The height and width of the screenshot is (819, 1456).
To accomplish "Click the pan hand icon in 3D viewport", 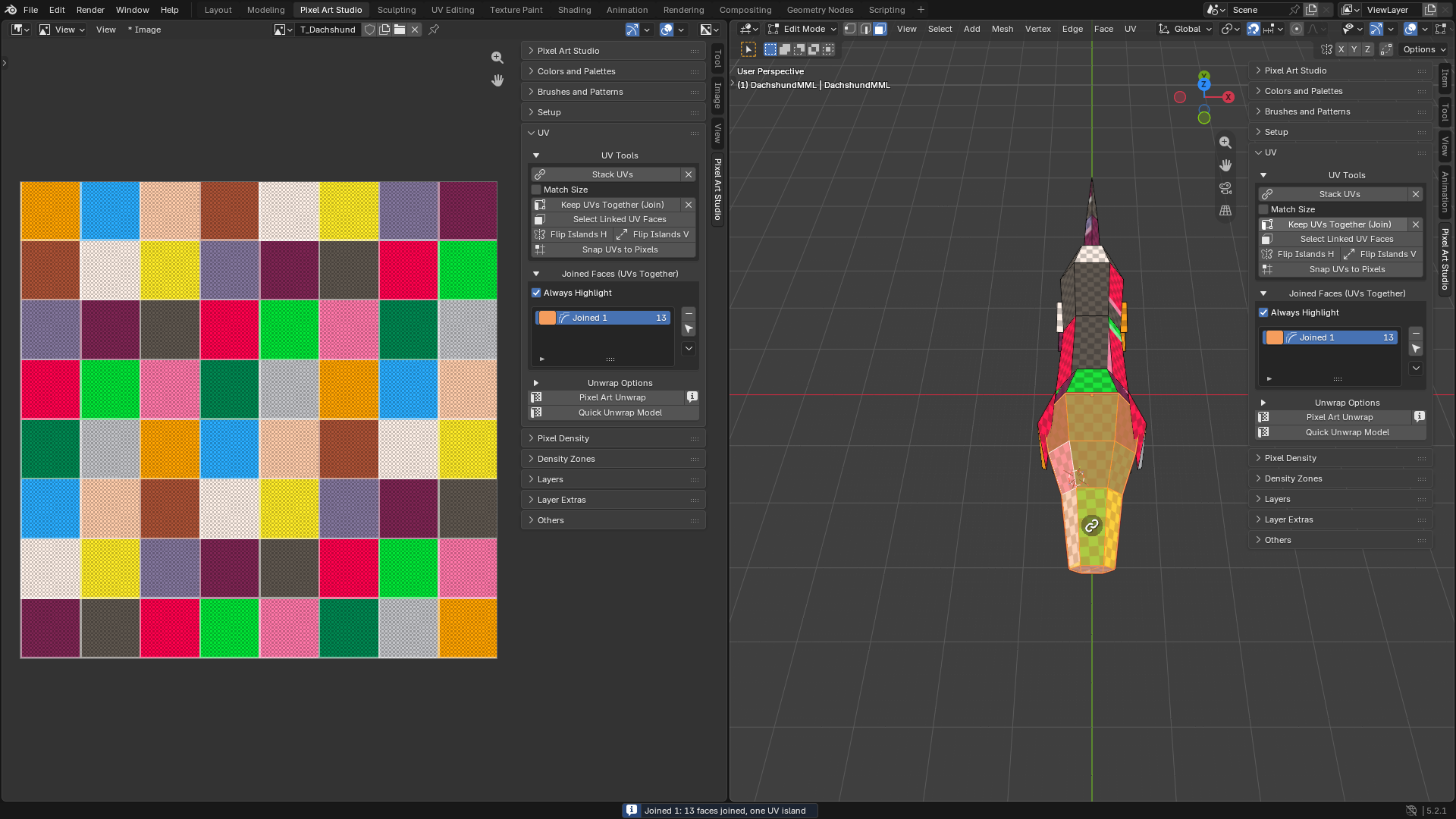I will (x=1225, y=165).
